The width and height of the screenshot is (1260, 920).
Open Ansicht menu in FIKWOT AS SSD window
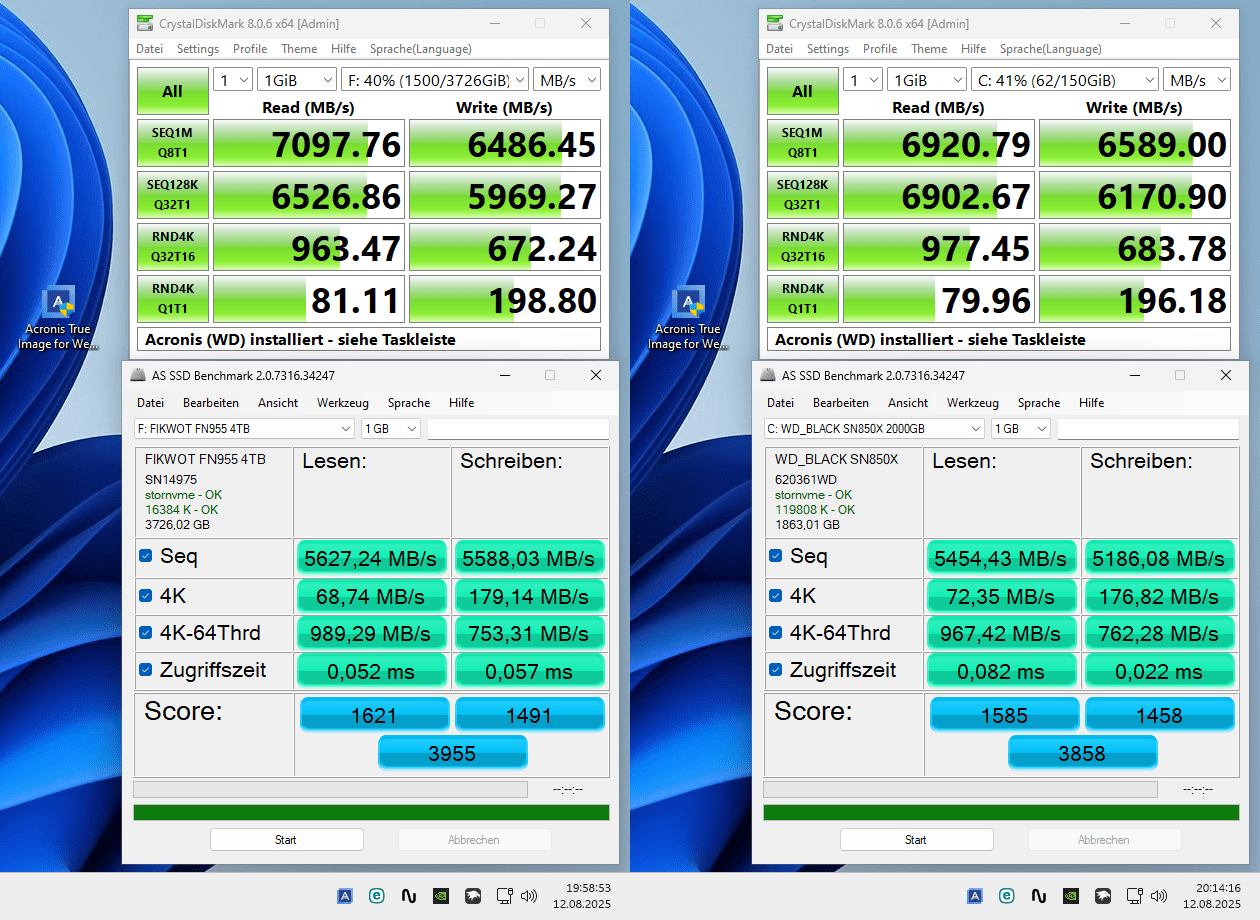[x=278, y=403]
